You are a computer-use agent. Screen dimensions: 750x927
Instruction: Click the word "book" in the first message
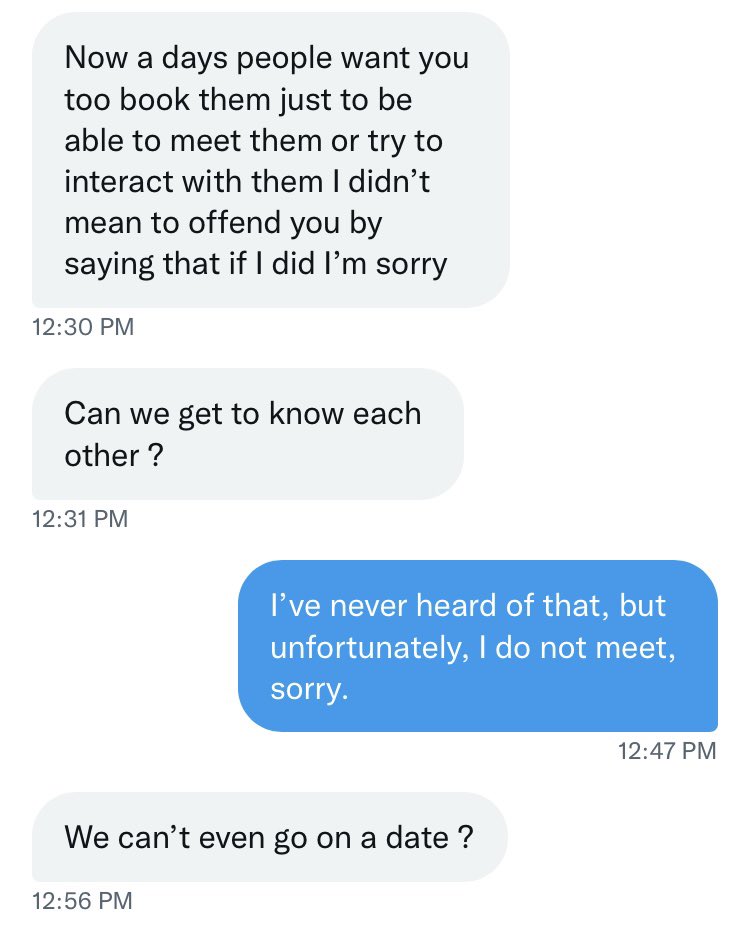tap(154, 100)
